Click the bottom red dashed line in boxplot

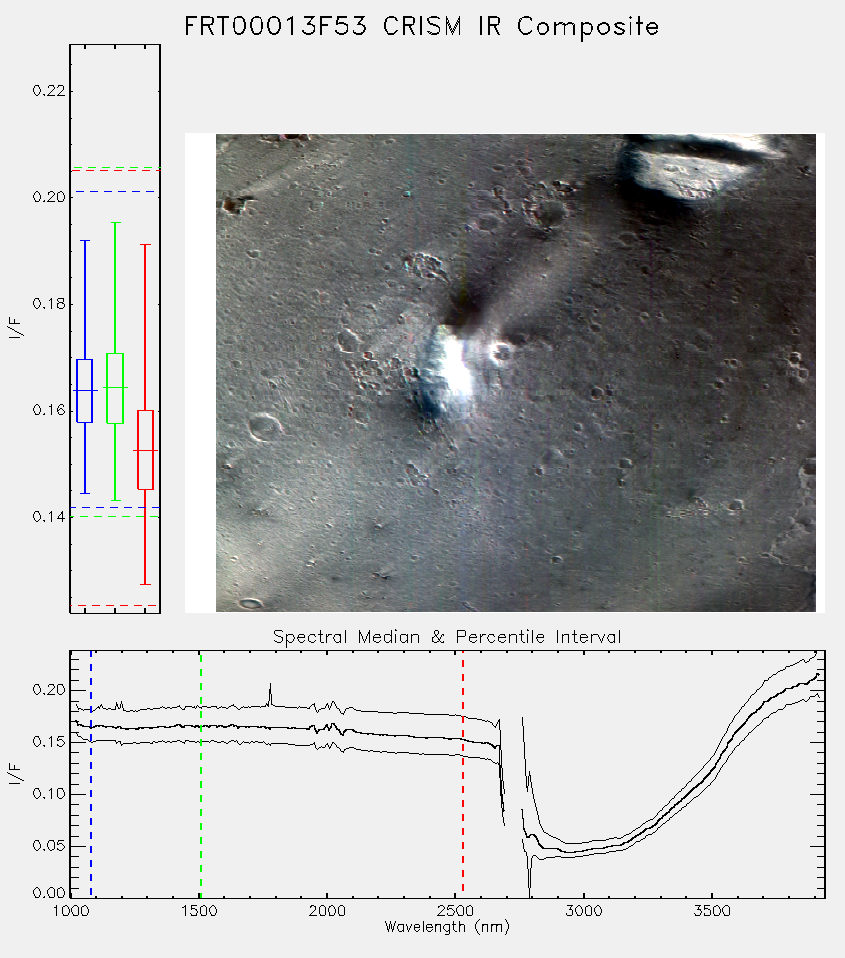(x=115, y=605)
